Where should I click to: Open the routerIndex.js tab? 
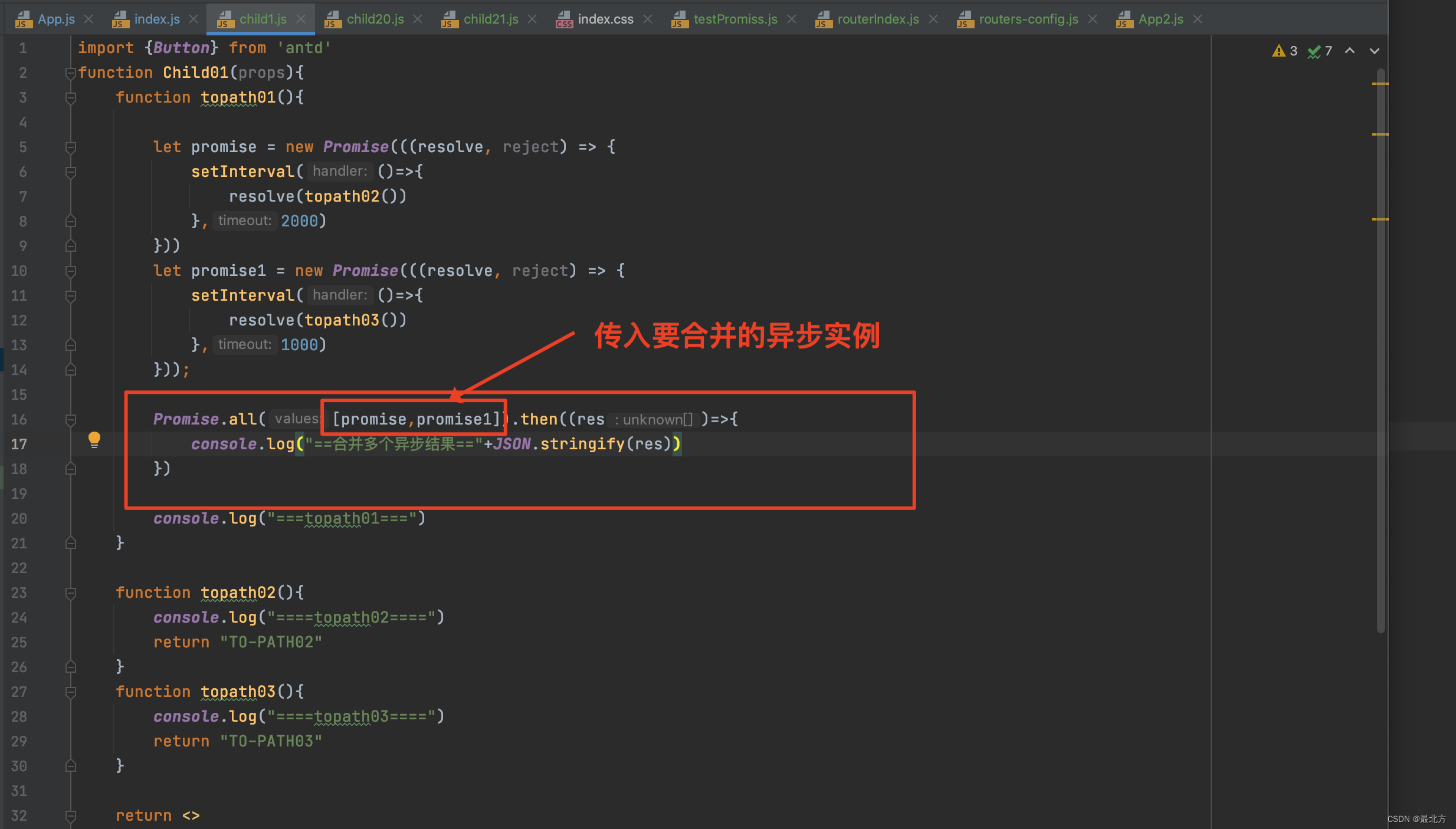[x=877, y=19]
